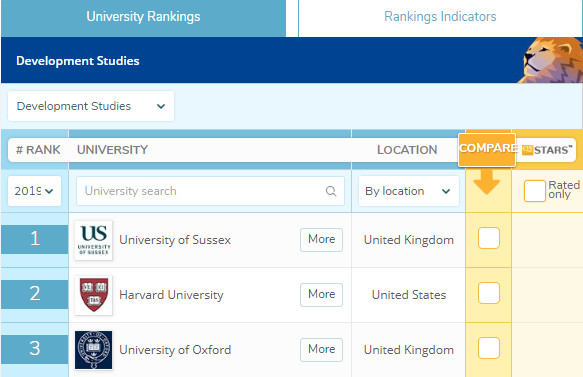Expand the By location filter dropdown

[x=409, y=191]
